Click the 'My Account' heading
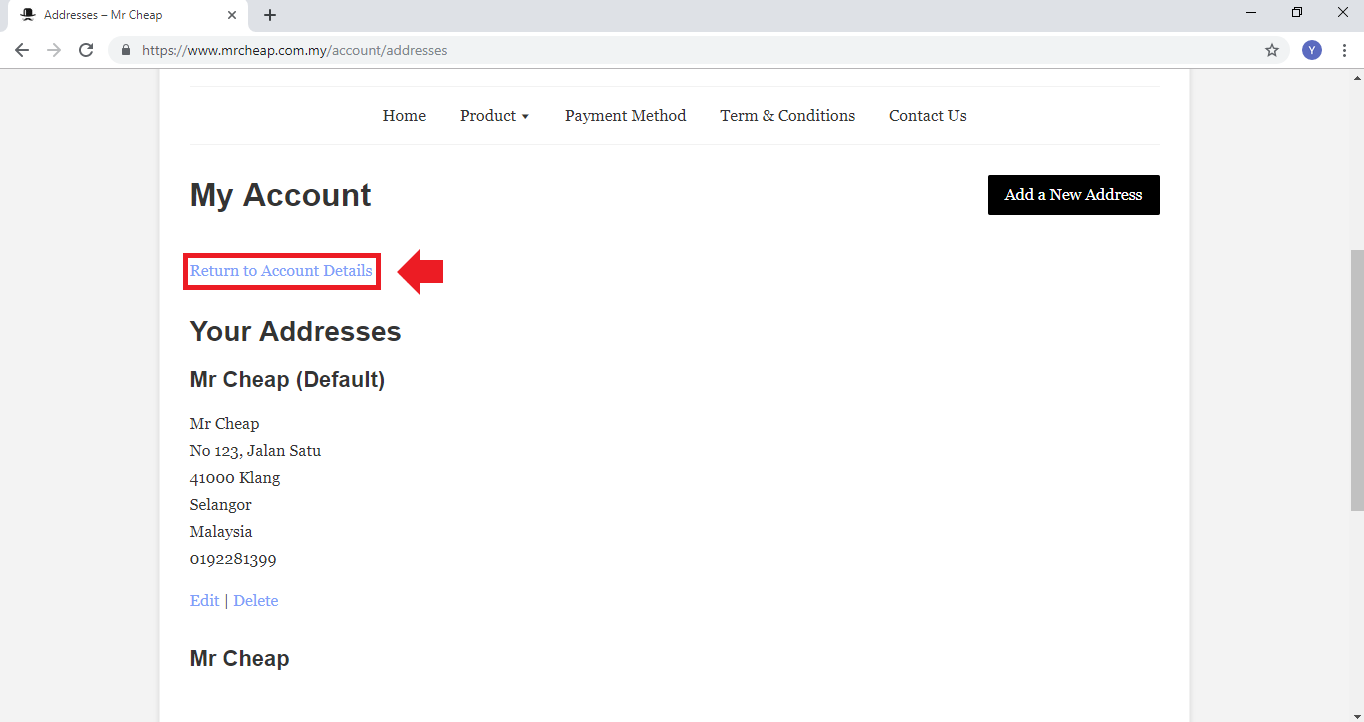Viewport: 1364px width, 722px height. pos(280,195)
